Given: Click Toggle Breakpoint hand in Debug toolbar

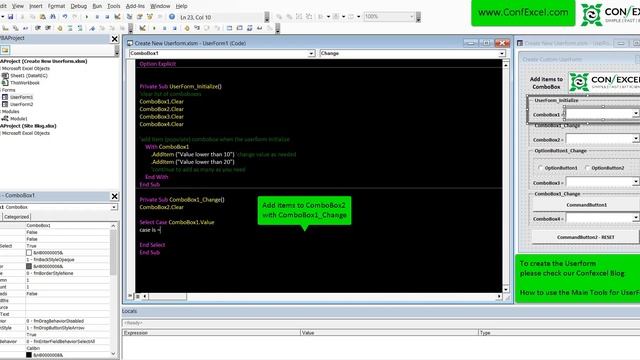Looking at the screenshot, I should pos(187,28).
